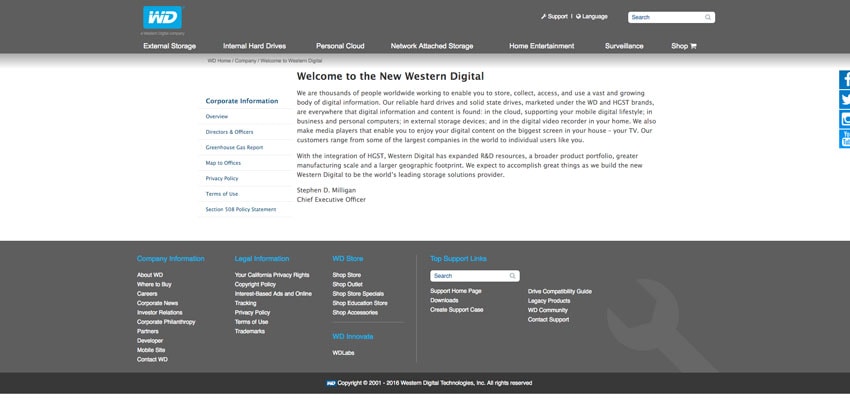Click Developer footer link

tap(150, 341)
